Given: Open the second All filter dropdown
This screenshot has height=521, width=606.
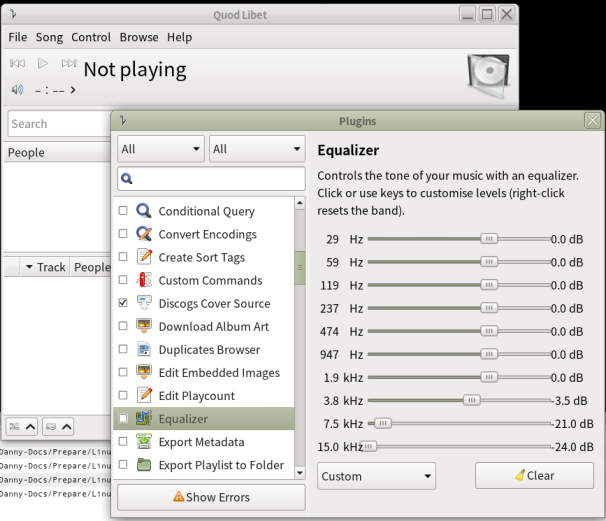Looking at the screenshot, I should point(256,149).
